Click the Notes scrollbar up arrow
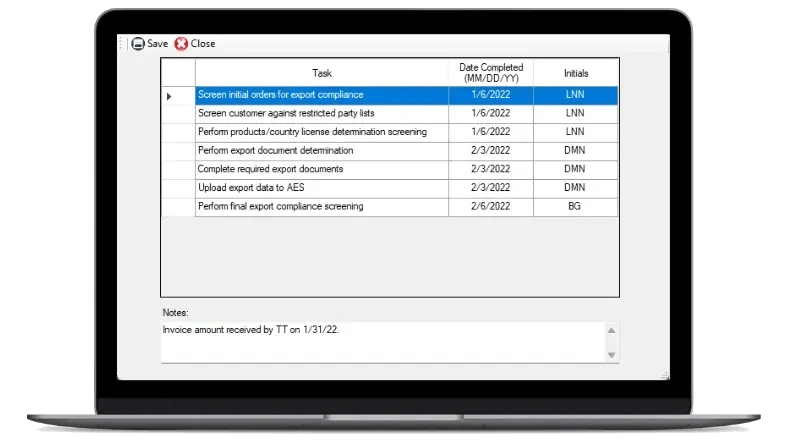 tap(611, 331)
